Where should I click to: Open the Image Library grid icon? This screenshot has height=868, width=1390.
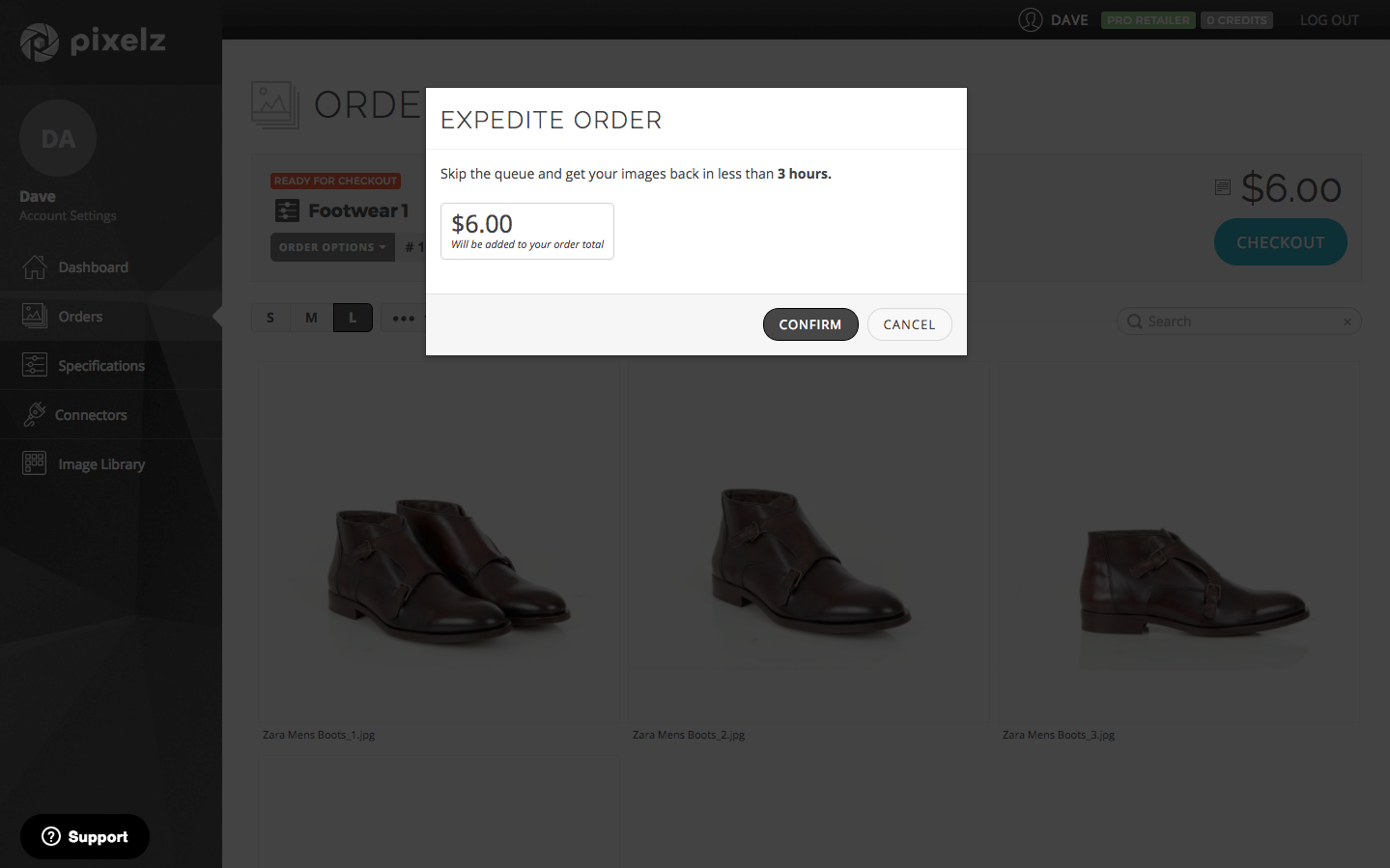[35, 463]
